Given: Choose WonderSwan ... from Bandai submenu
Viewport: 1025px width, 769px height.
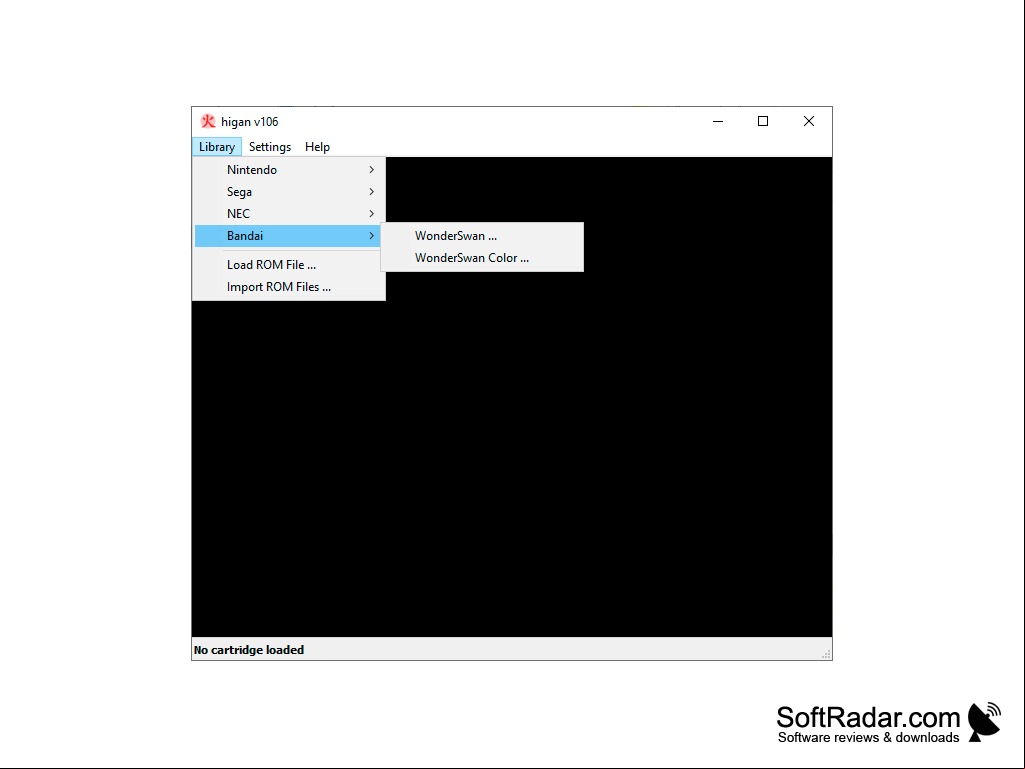Looking at the screenshot, I should [482, 236].
